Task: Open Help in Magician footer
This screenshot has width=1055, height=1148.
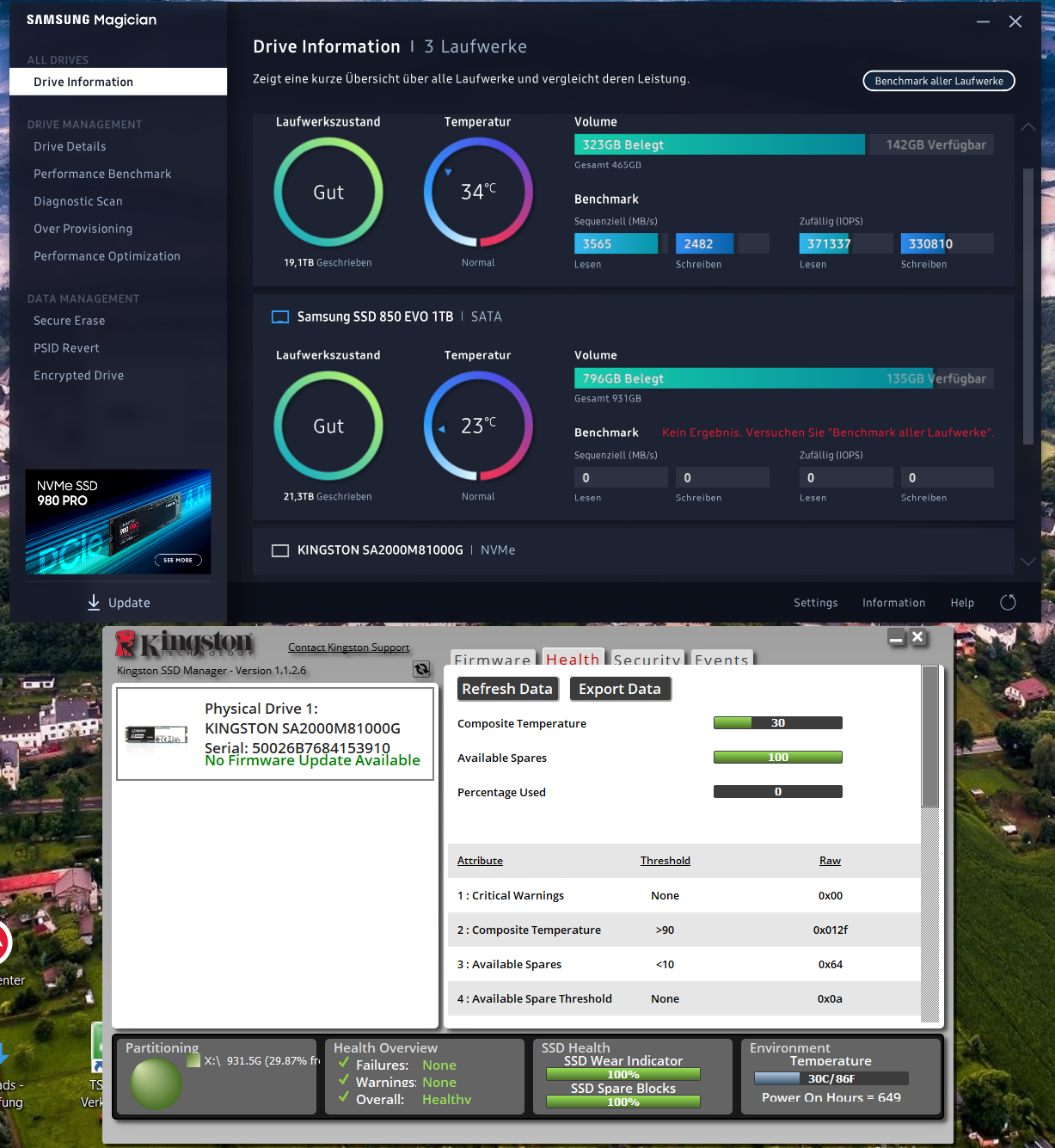Action: pyautogui.click(x=962, y=603)
